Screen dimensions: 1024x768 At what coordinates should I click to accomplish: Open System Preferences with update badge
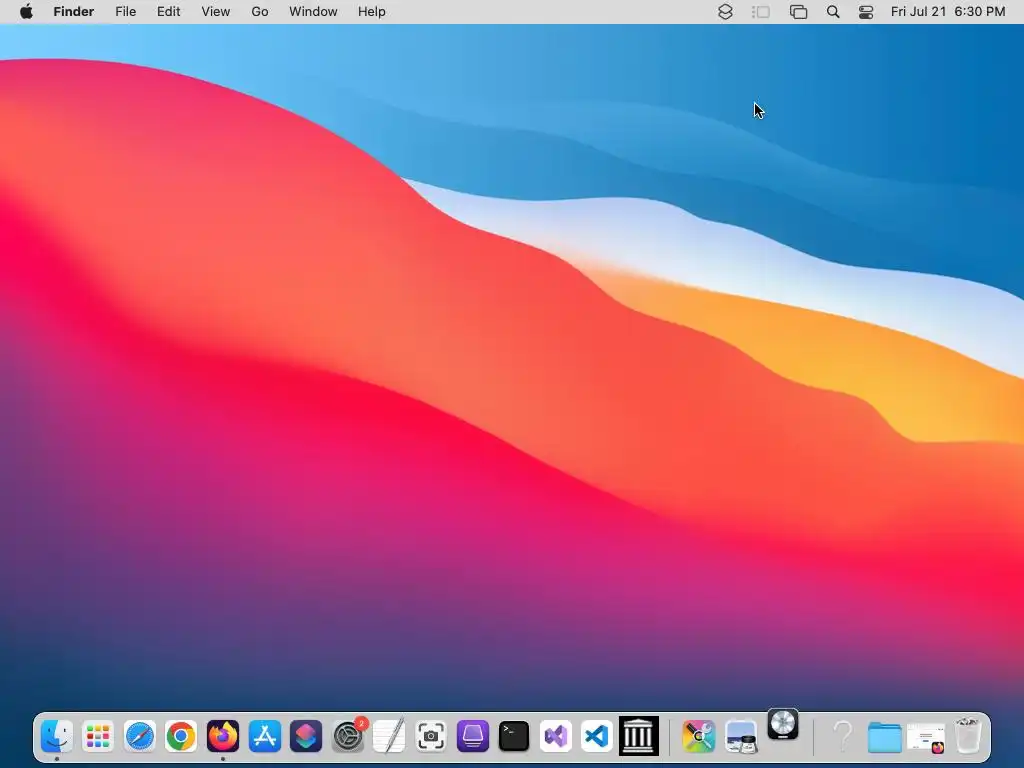click(x=348, y=736)
